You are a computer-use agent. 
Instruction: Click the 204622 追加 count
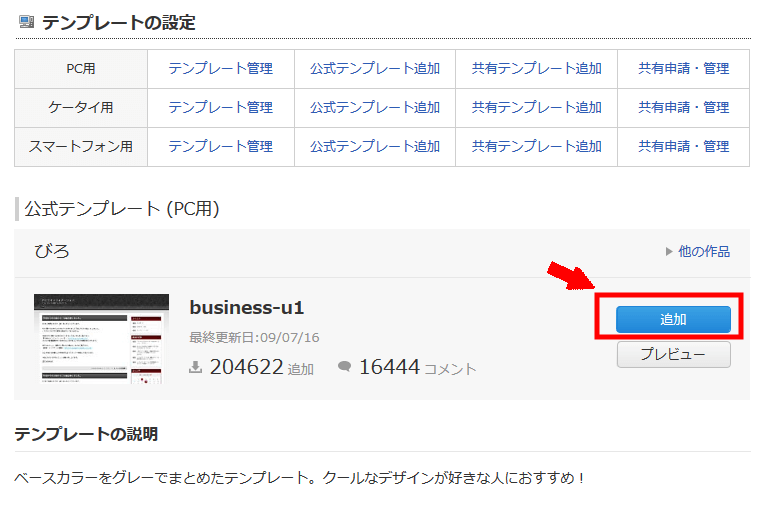[261, 368]
